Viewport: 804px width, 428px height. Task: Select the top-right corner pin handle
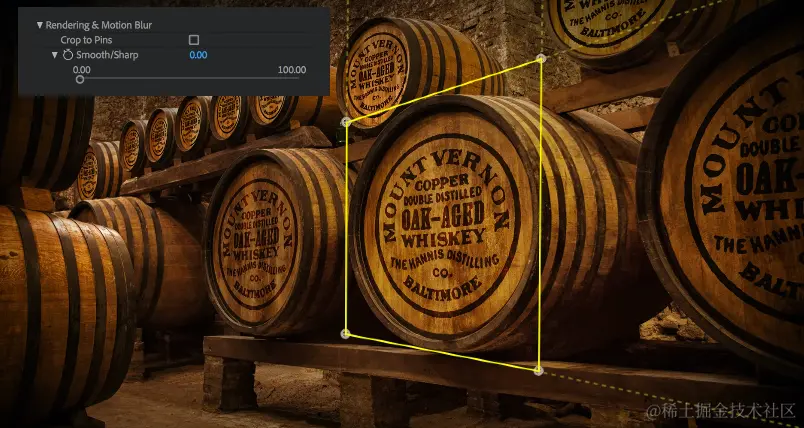pos(541,59)
